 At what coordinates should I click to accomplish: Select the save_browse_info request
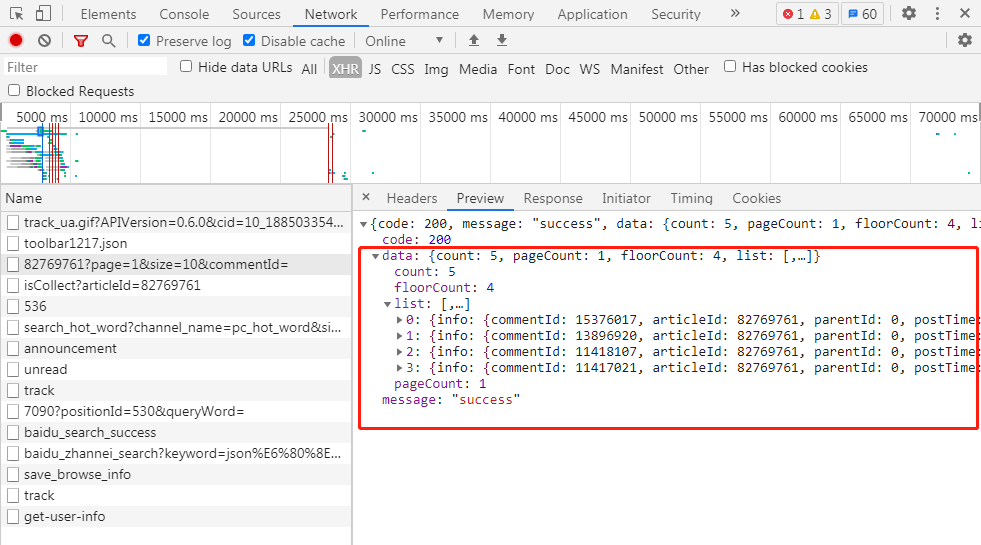(176, 474)
